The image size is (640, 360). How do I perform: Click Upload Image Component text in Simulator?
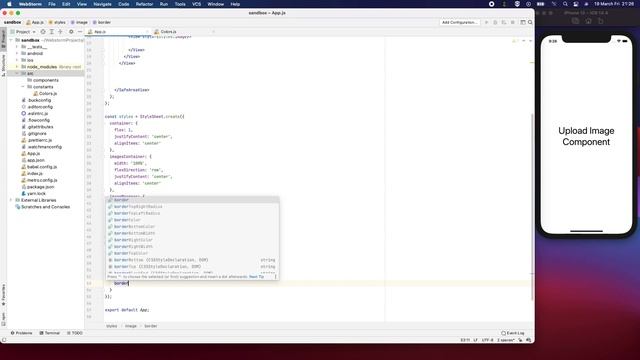coord(586,136)
